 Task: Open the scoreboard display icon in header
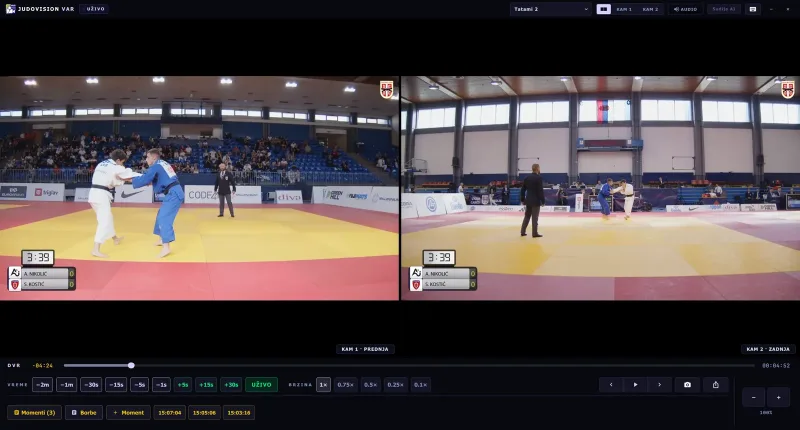pos(753,9)
